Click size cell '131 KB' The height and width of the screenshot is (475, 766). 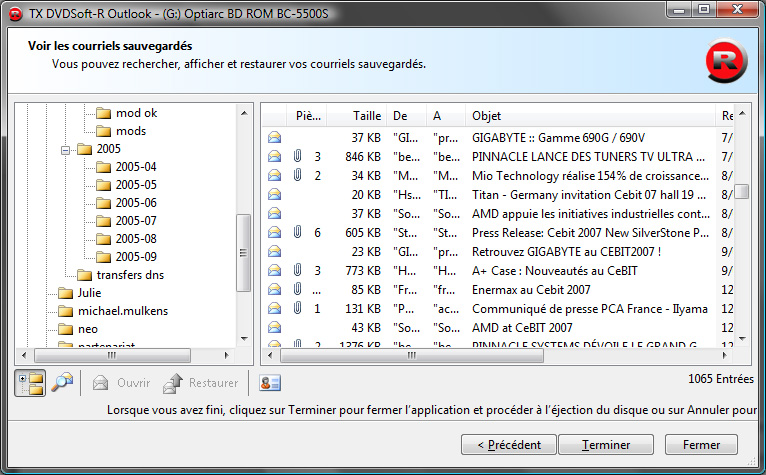pos(363,309)
